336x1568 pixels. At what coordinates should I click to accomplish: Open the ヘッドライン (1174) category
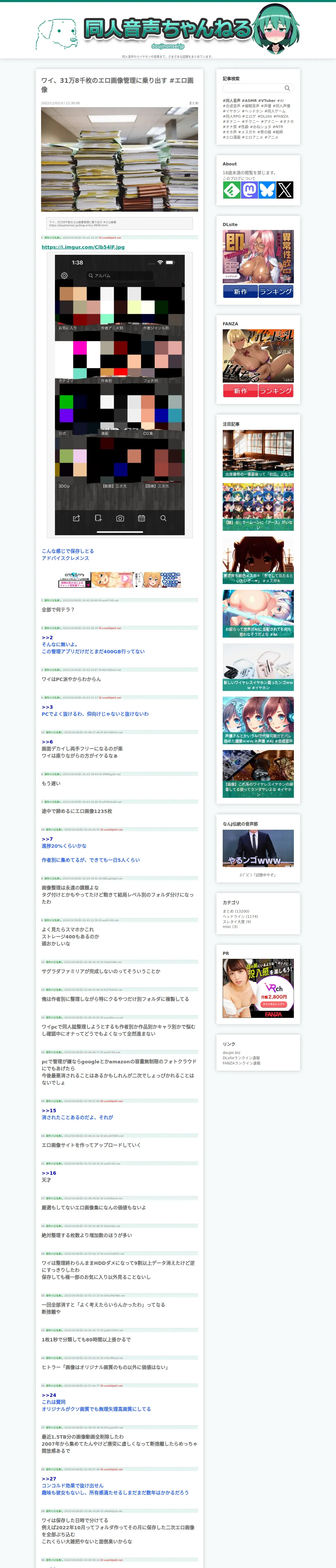pos(240,917)
